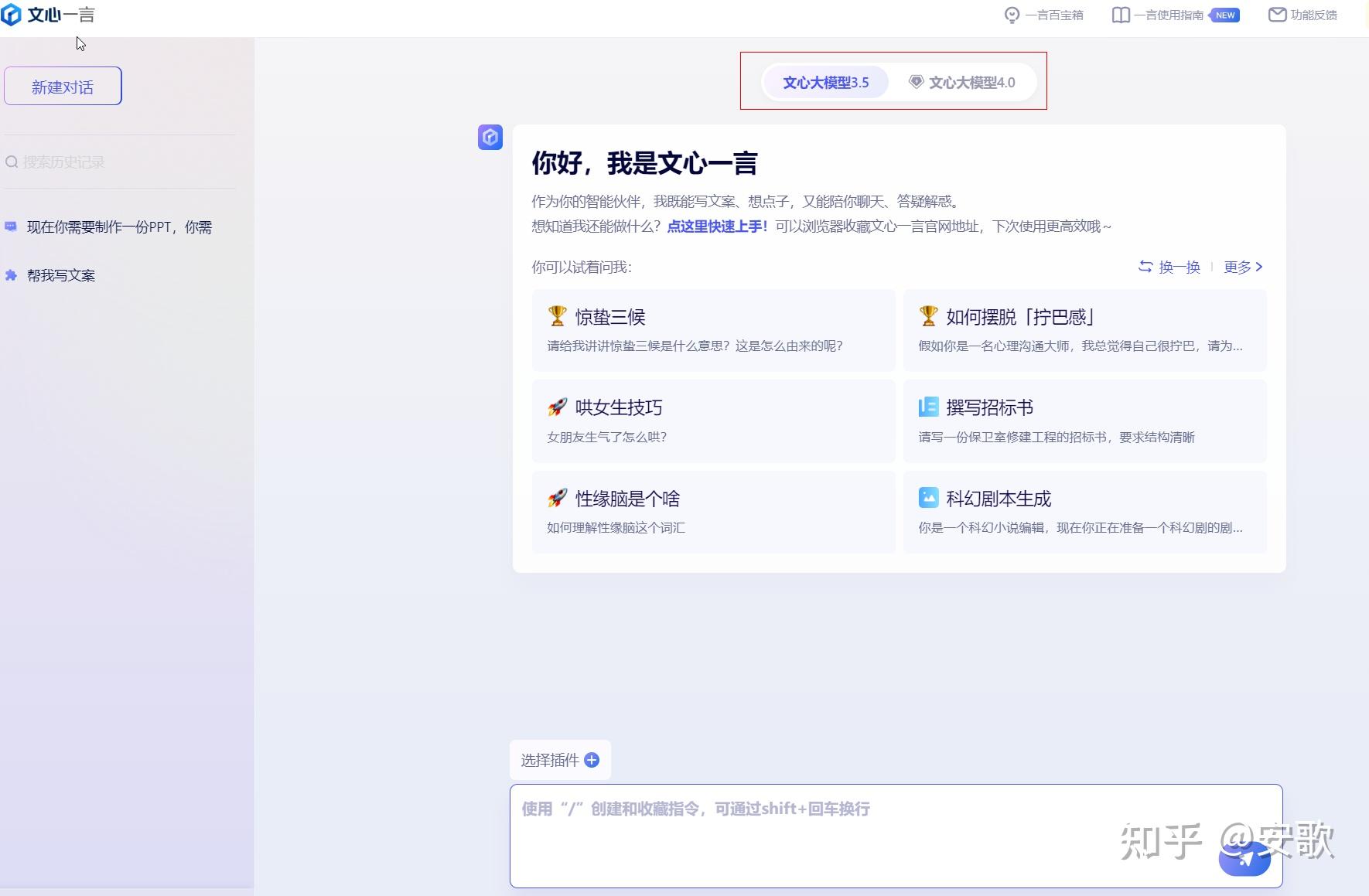Open the 选择插件 plugin selector
Image resolution: width=1369 pixels, height=896 pixels.
coord(560,760)
